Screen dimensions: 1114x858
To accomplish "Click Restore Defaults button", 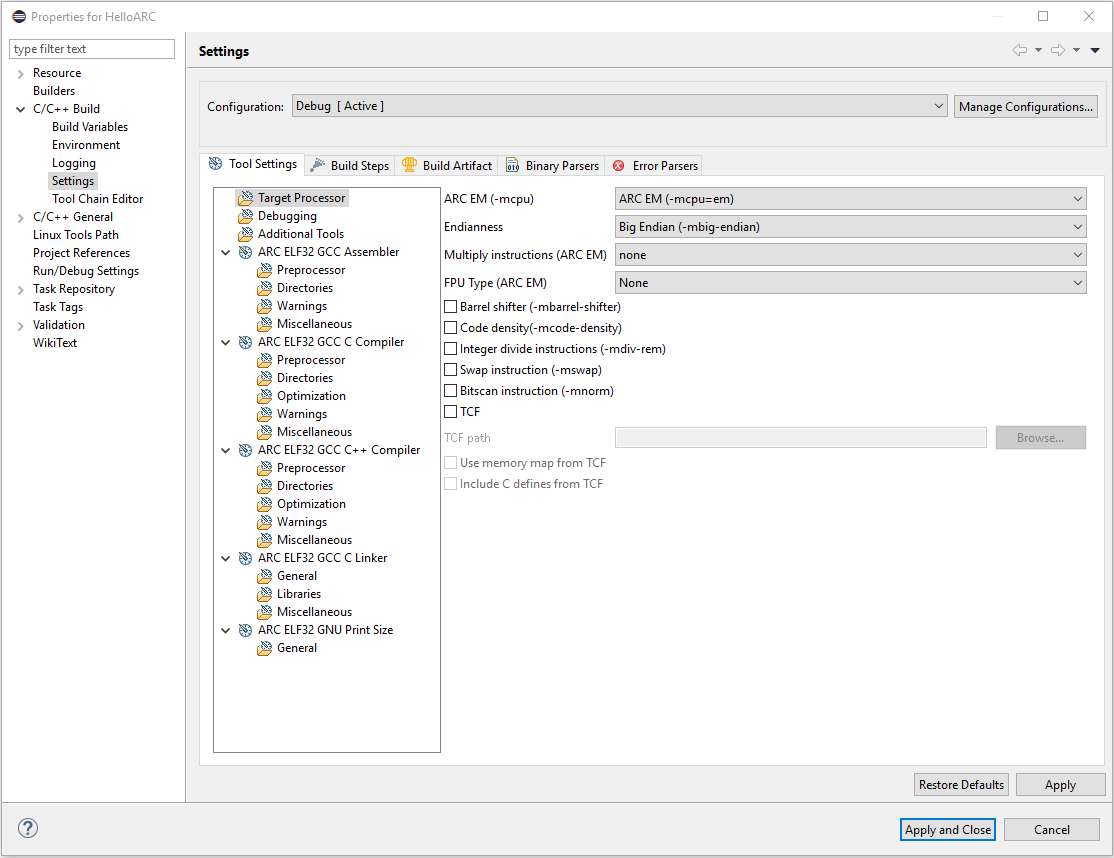I will click(x=961, y=785).
